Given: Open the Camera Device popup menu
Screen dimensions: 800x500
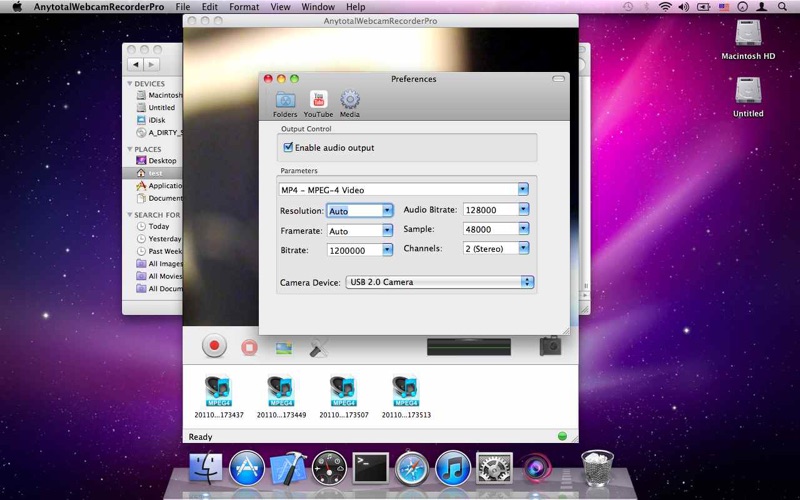Looking at the screenshot, I should (440, 282).
